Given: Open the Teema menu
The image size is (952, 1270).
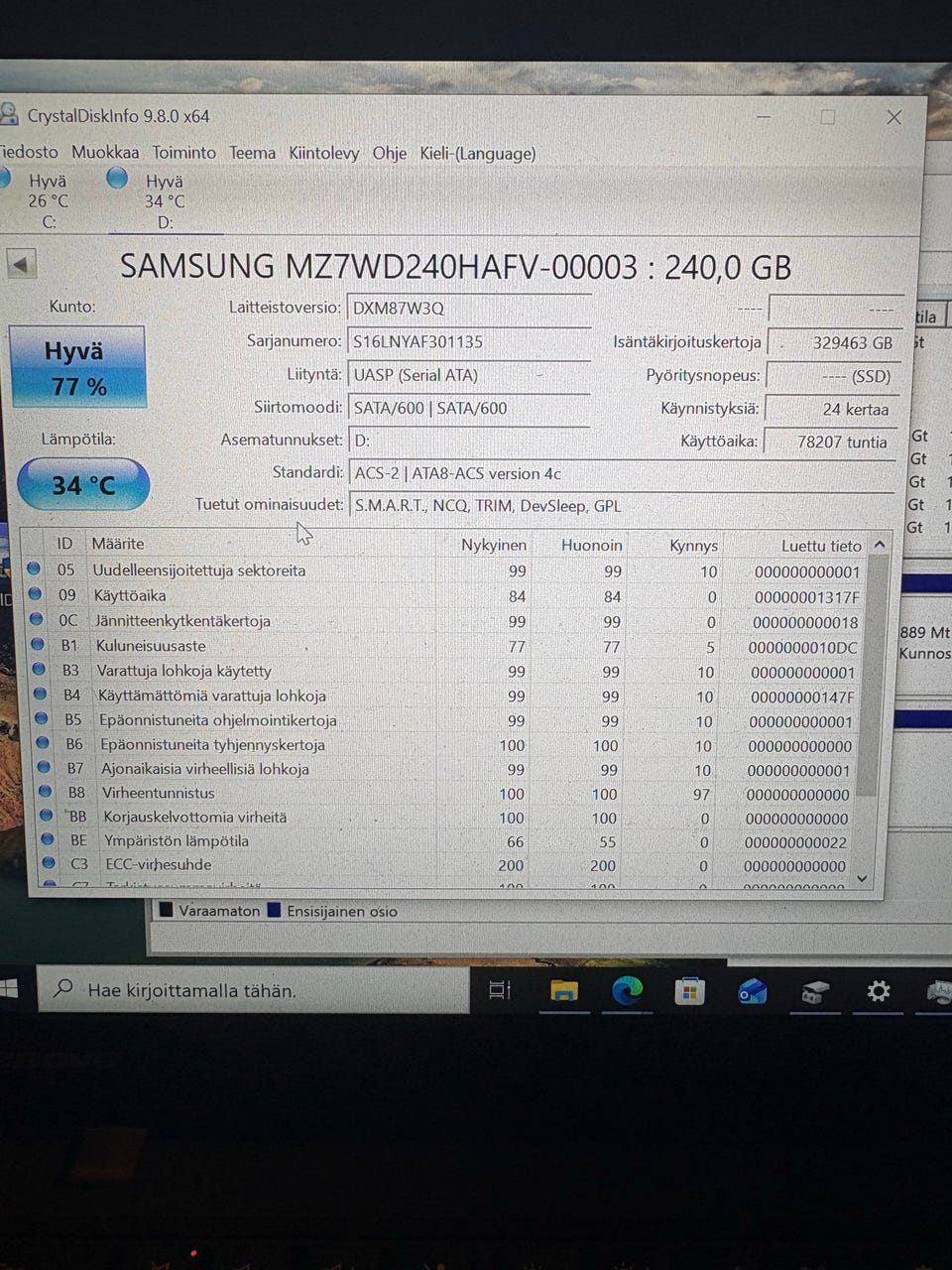Looking at the screenshot, I should tap(253, 153).
